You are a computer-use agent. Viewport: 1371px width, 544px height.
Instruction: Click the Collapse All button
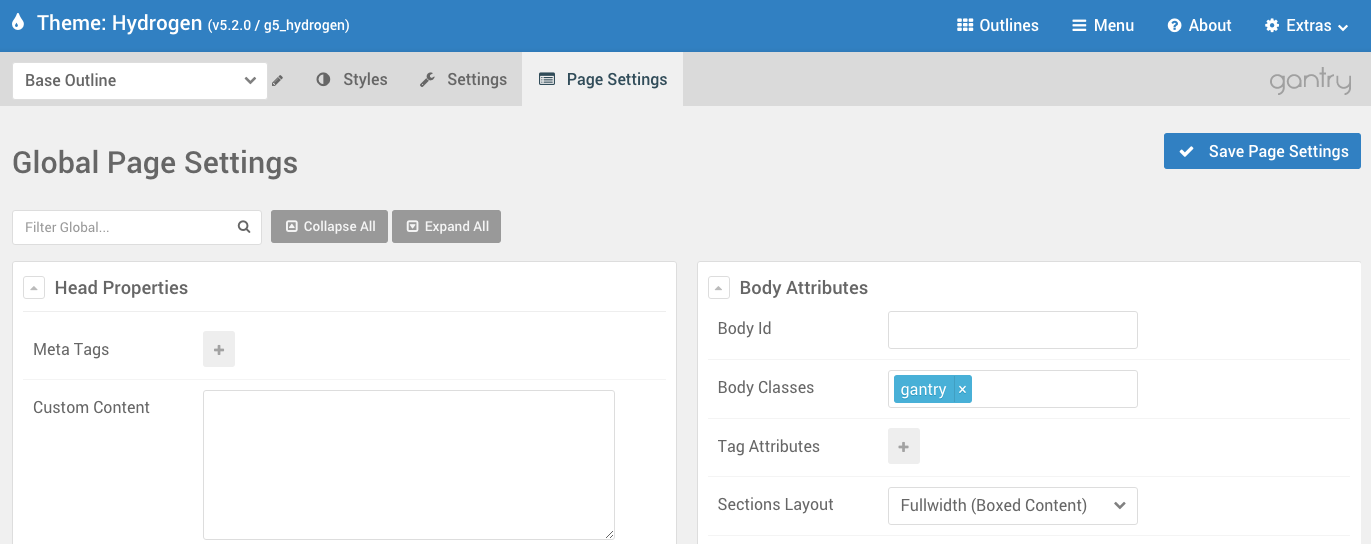(x=329, y=227)
